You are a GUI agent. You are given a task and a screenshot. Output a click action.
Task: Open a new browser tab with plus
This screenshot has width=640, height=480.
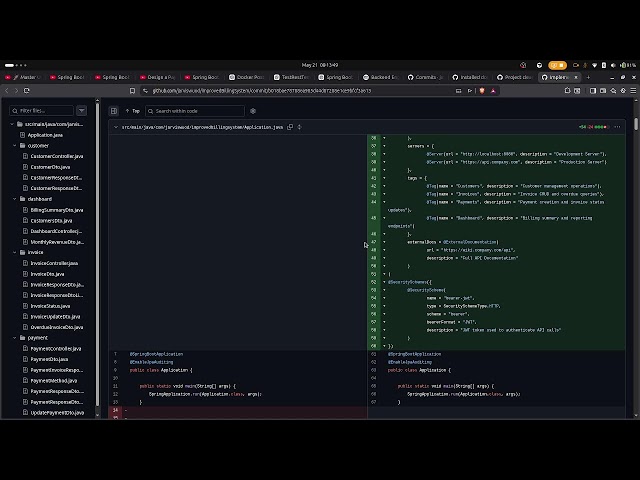[x=588, y=77]
